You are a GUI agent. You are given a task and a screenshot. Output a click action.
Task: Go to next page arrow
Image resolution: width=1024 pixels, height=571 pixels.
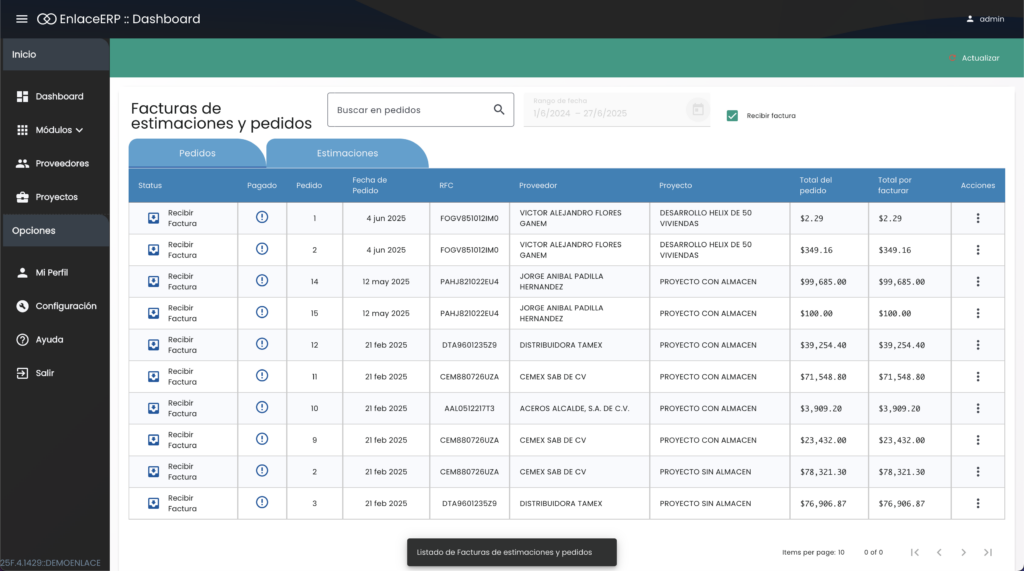point(963,552)
